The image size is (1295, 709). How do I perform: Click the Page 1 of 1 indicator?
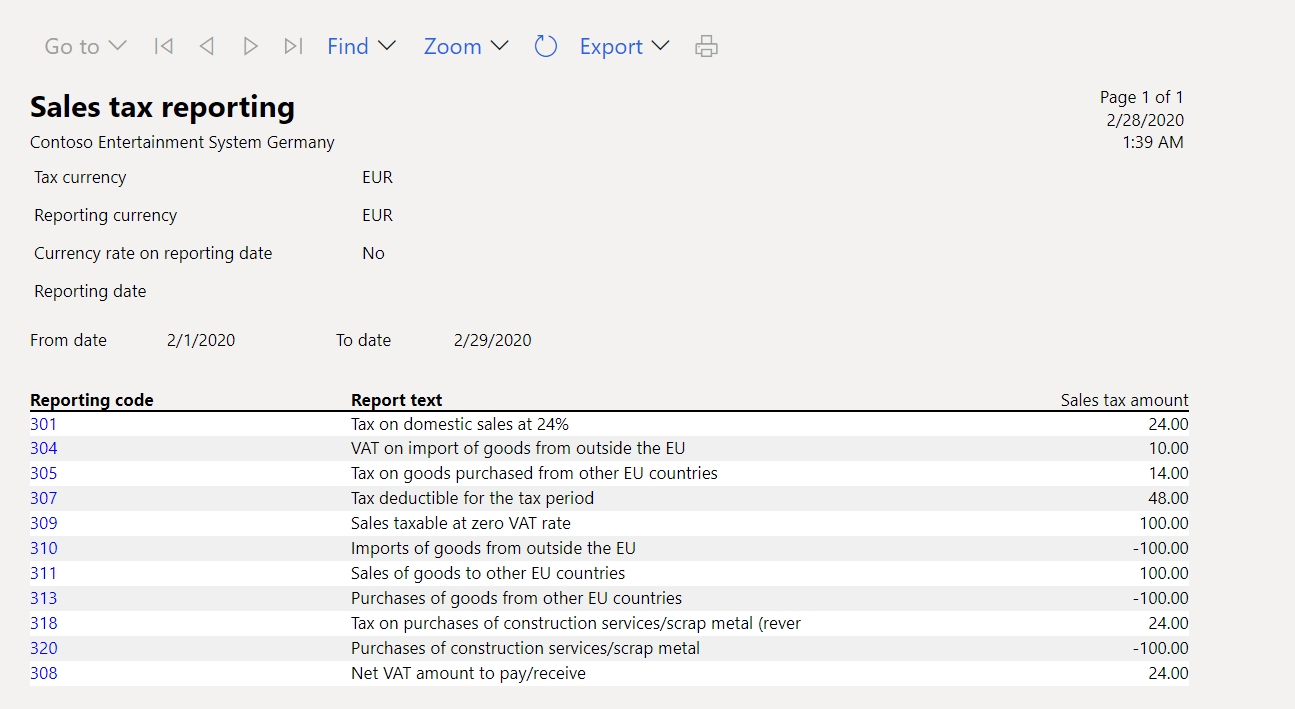tap(1142, 97)
